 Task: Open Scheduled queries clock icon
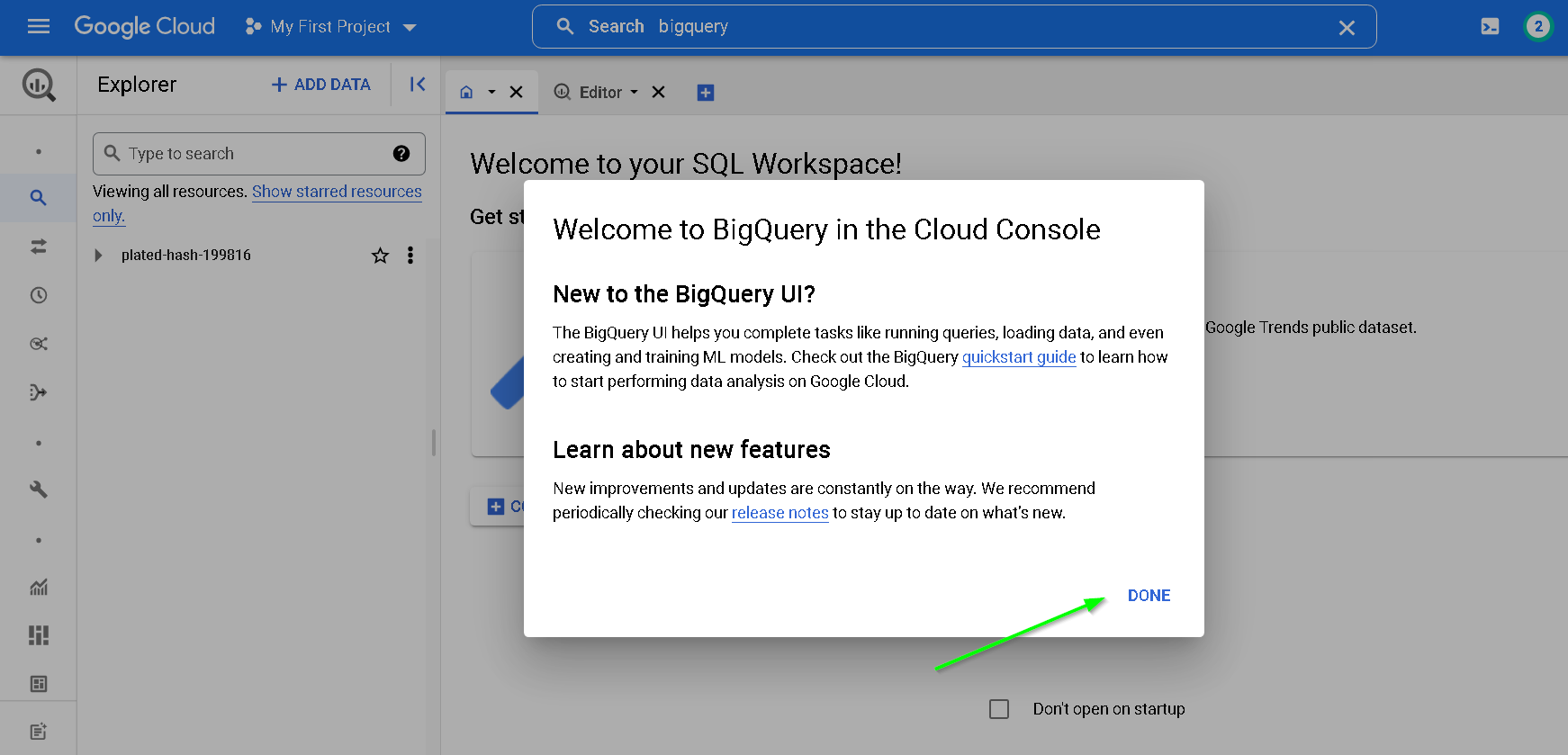click(38, 295)
